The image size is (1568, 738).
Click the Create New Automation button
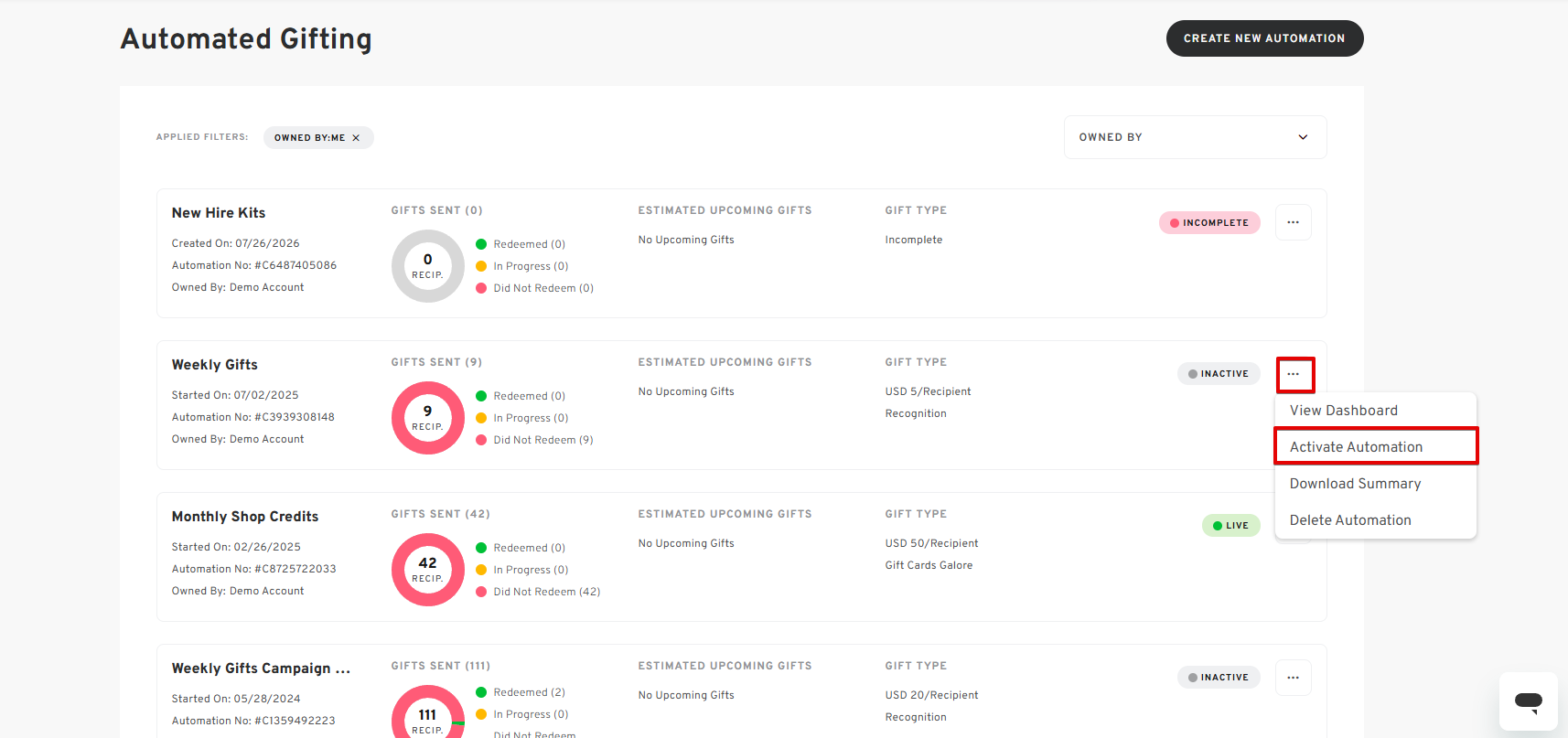click(x=1264, y=38)
